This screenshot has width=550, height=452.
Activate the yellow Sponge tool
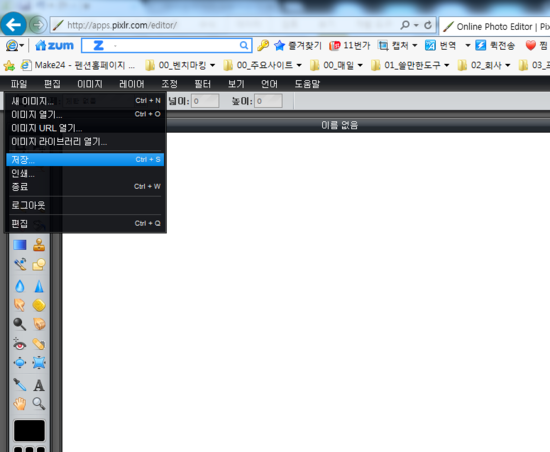(39, 305)
